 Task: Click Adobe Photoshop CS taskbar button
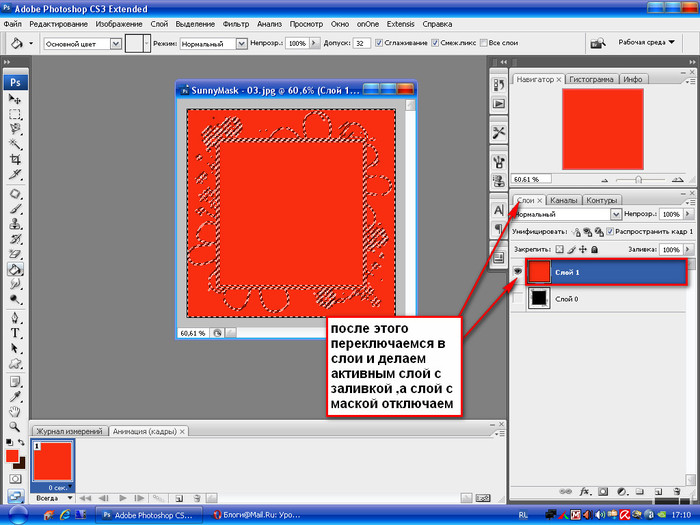coord(150,515)
